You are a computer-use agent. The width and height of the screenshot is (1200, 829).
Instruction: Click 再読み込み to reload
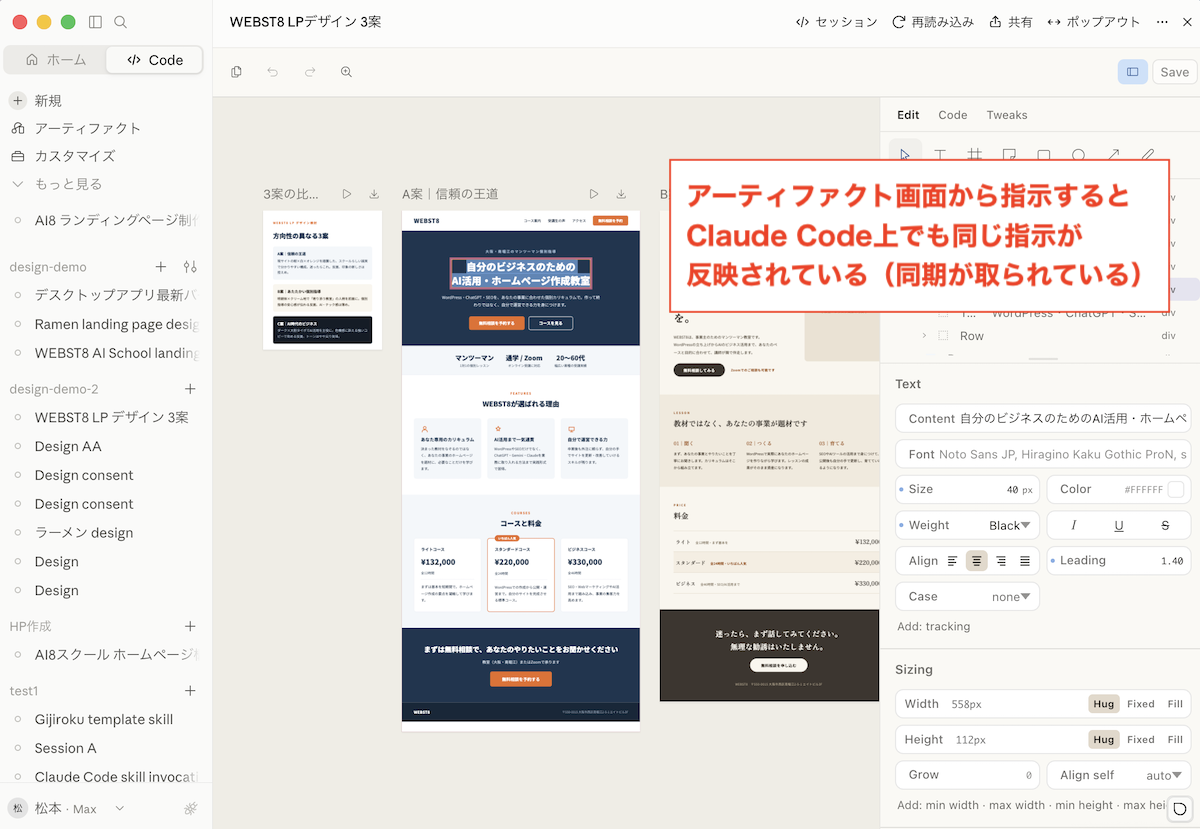coord(933,22)
